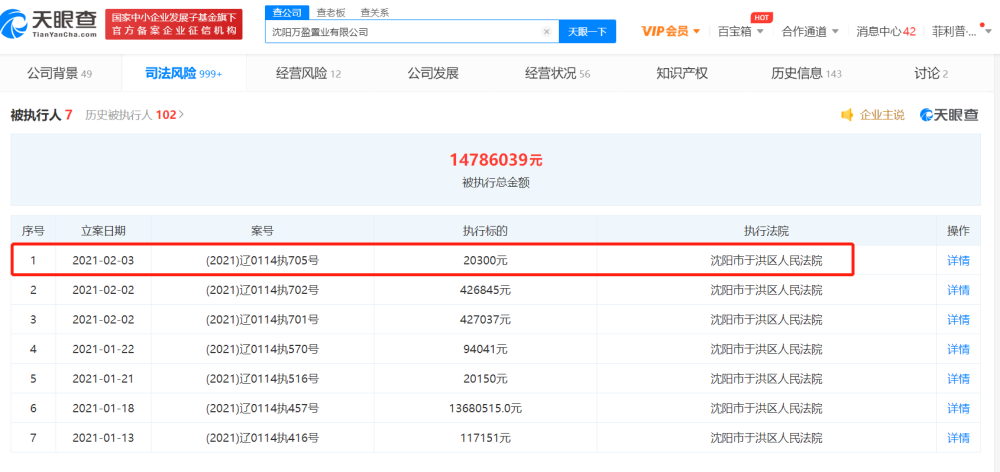Click the amount 426845元
1000x472 pixels.
pyautogui.click(x=485, y=290)
